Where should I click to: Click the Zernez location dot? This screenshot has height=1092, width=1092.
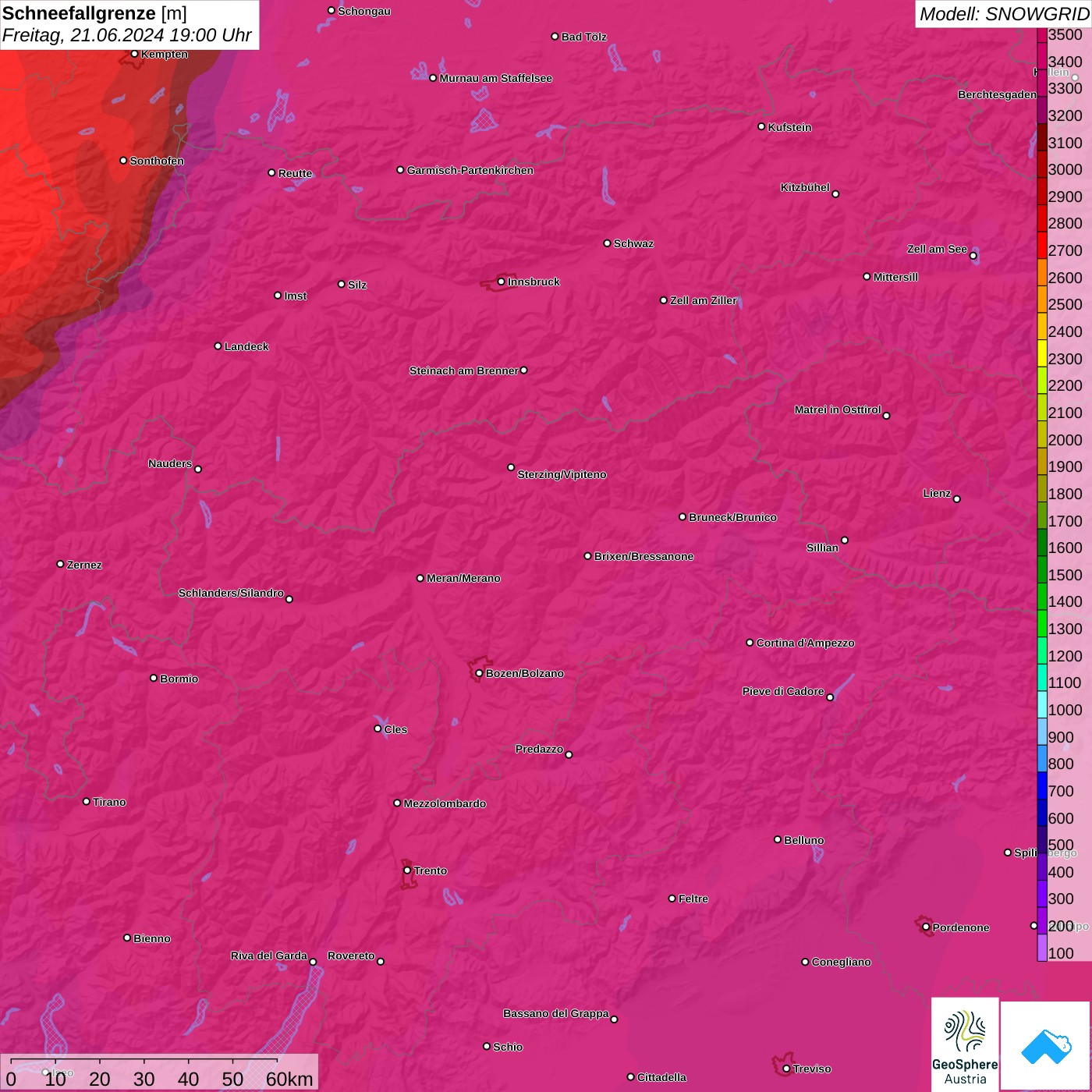coord(60,564)
